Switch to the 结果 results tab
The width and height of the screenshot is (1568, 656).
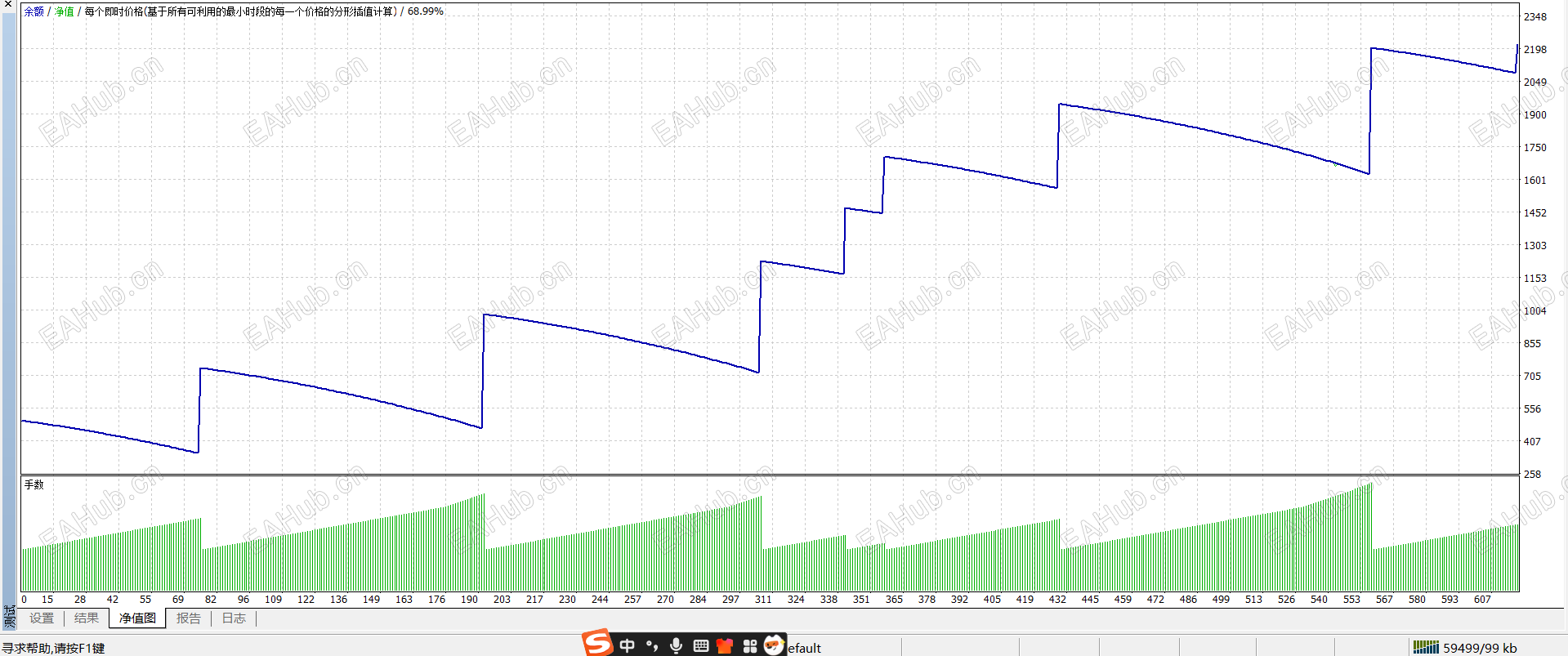tap(87, 618)
